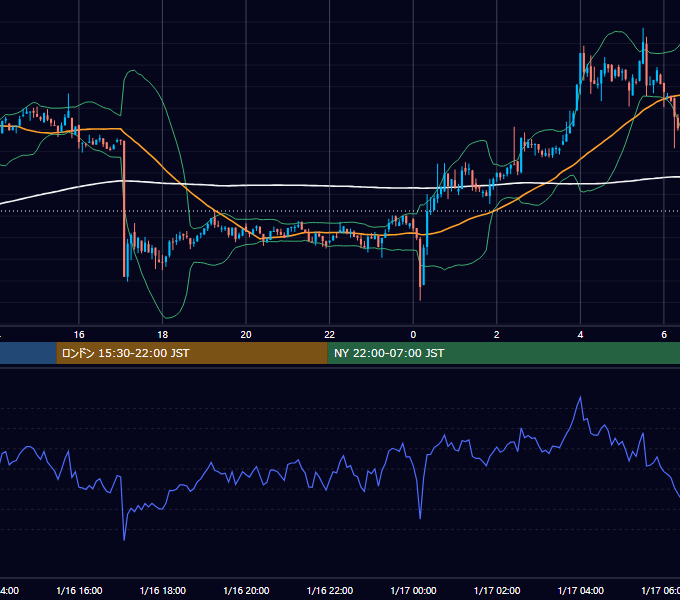
Task: Click the 16 hour label on price chart axis
Action: (79, 334)
